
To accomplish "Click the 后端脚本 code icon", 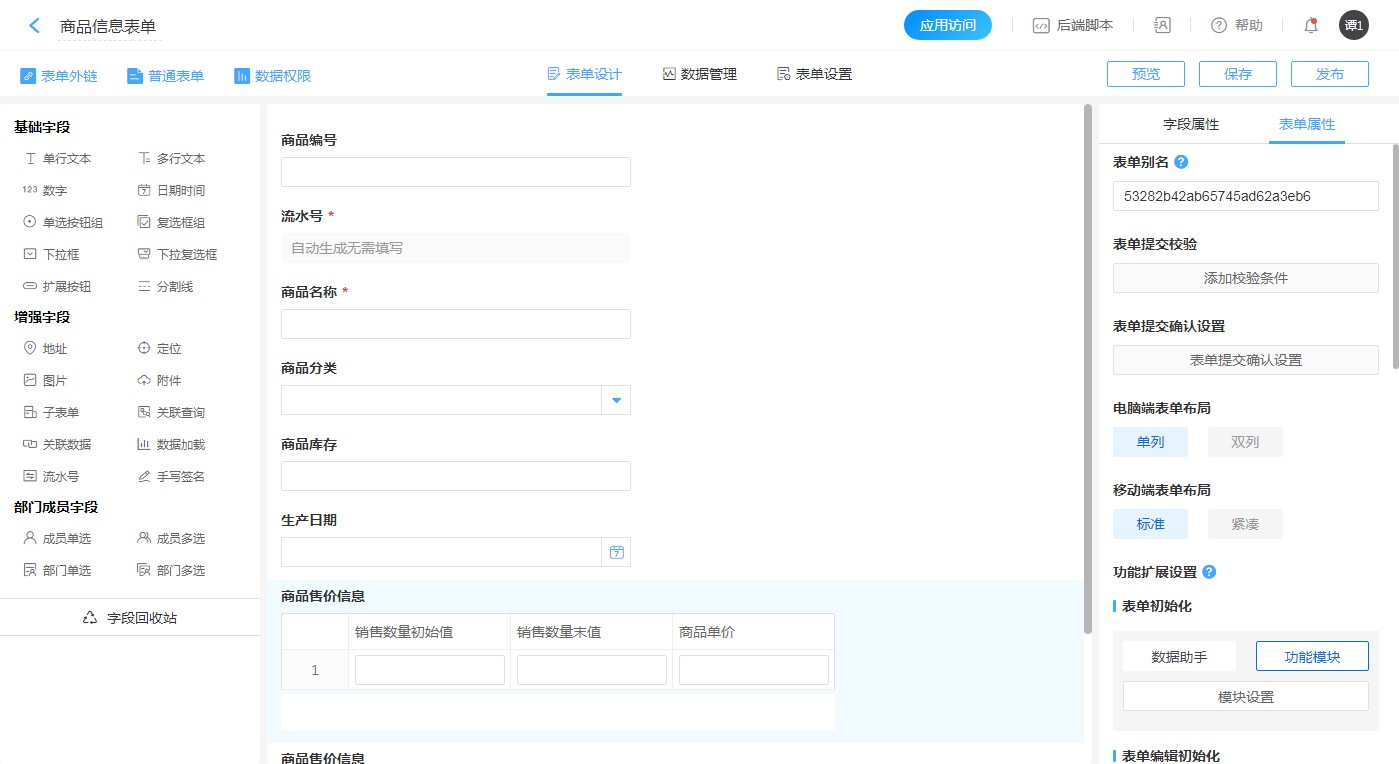I will pyautogui.click(x=1041, y=26).
